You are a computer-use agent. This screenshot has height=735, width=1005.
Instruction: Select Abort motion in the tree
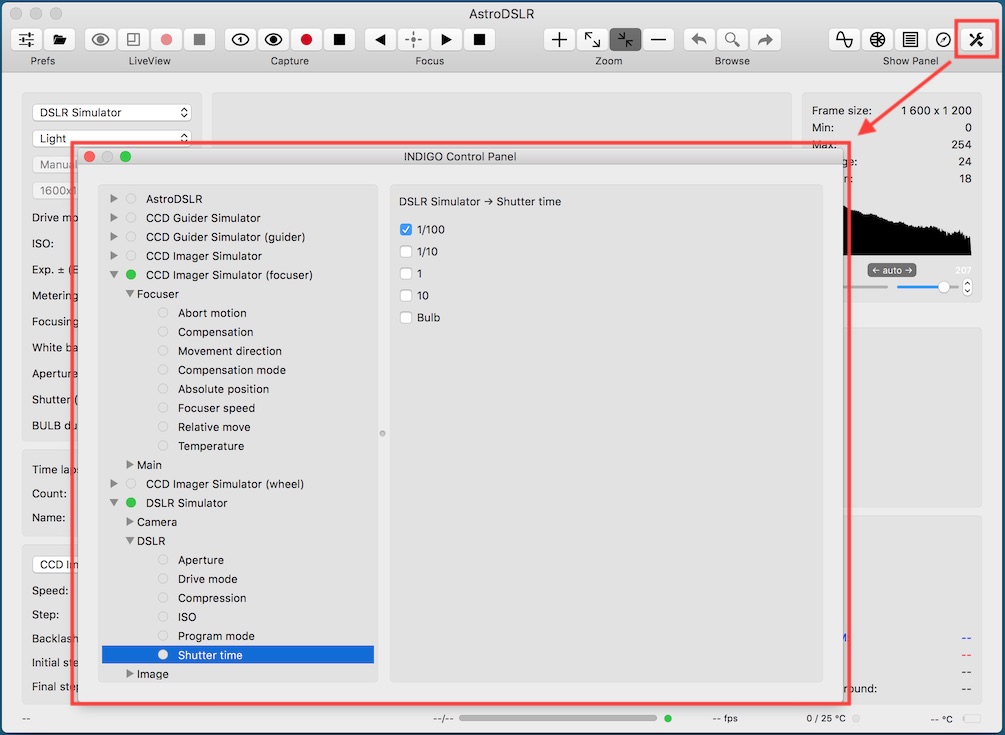tap(212, 313)
